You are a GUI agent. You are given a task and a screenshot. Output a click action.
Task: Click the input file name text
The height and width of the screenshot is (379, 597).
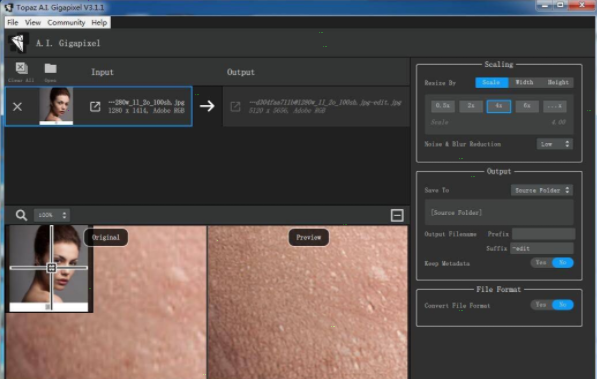click(147, 102)
